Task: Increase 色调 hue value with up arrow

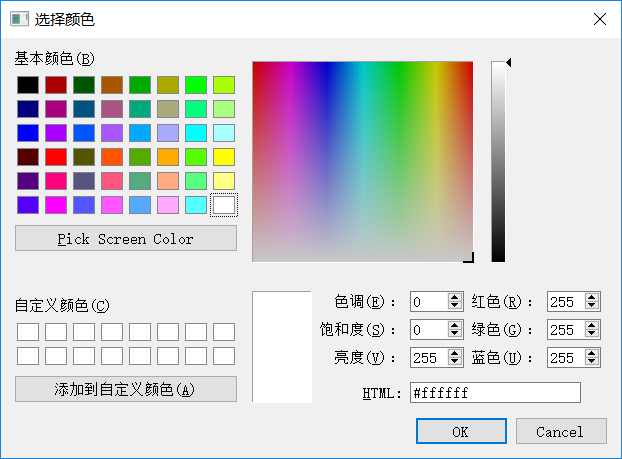Action: point(455,297)
